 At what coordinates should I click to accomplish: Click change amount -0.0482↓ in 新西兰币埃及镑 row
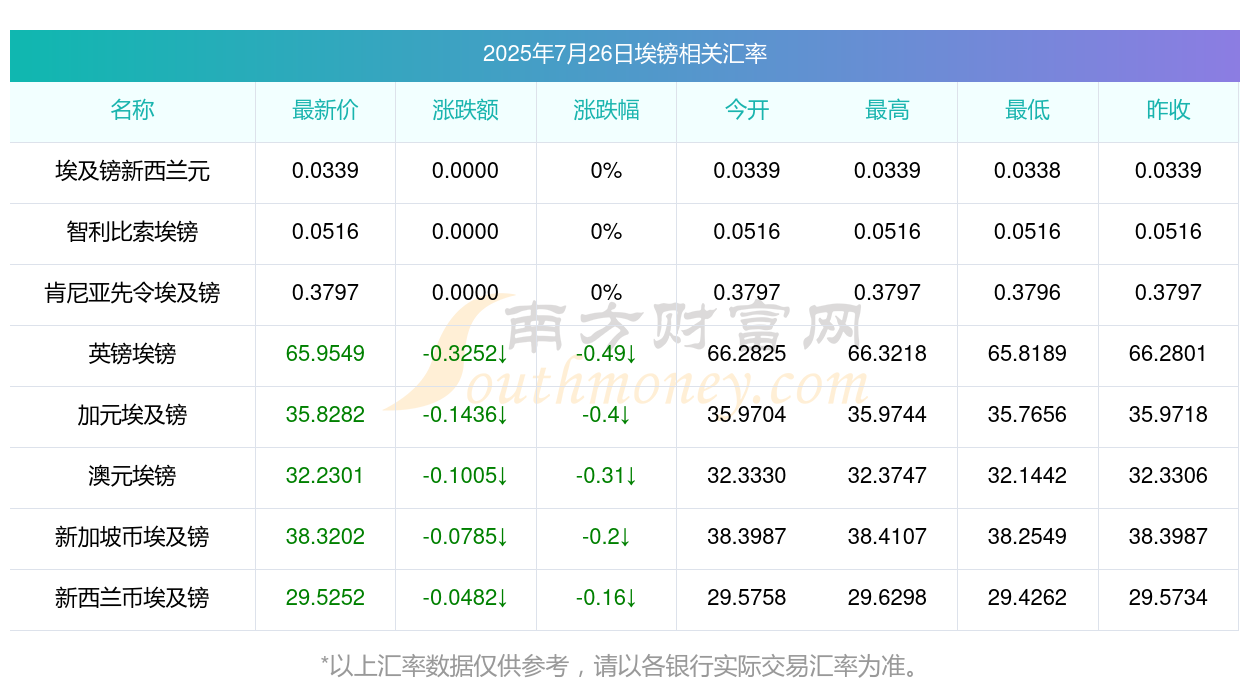tap(465, 598)
